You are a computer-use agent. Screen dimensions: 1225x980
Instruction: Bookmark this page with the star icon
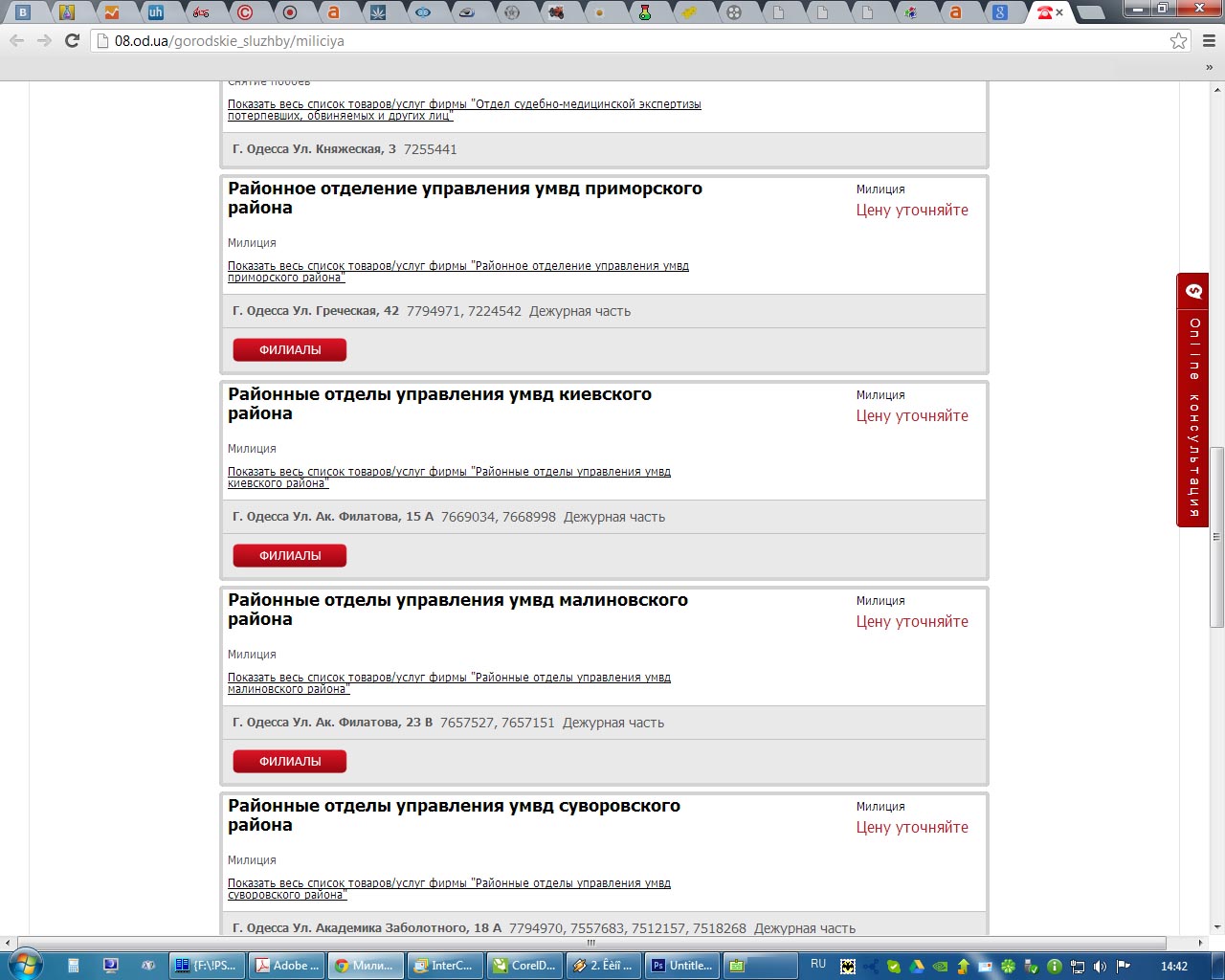click(x=1178, y=41)
